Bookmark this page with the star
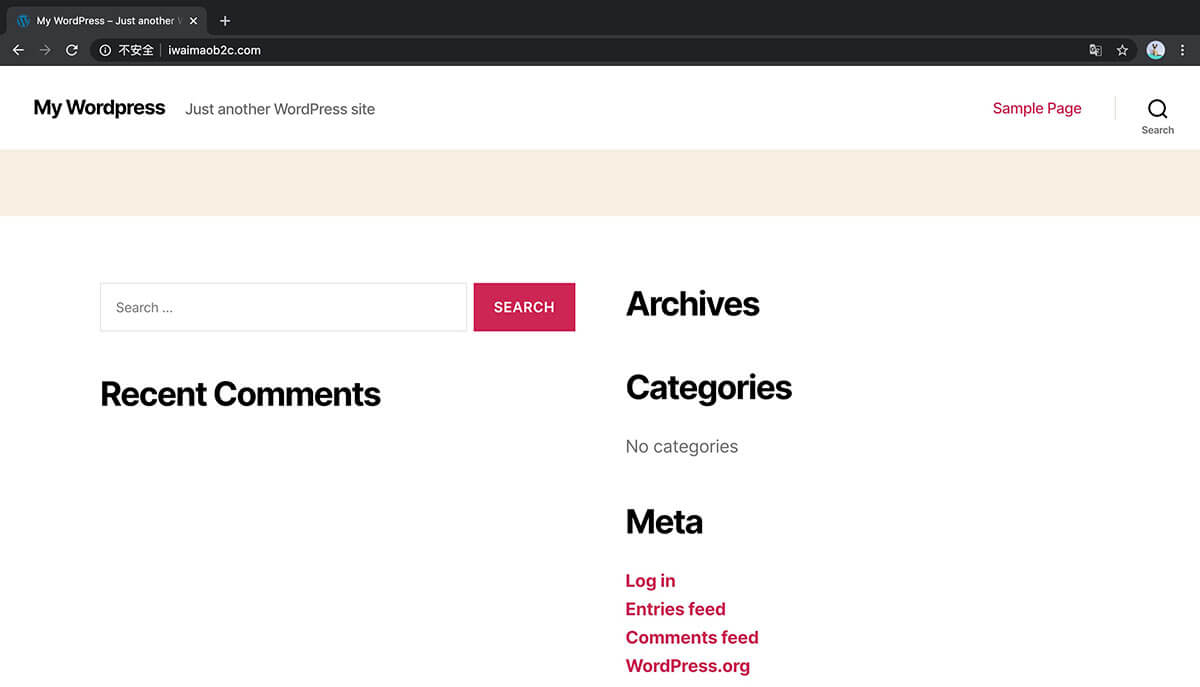The height and width of the screenshot is (687, 1200). click(x=1123, y=50)
